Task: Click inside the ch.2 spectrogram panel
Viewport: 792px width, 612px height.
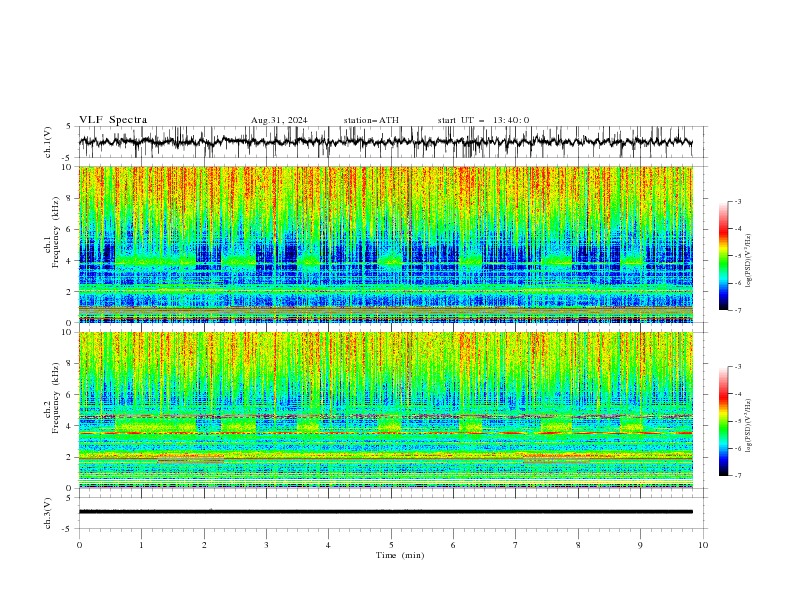Action: pyautogui.click(x=385, y=410)
